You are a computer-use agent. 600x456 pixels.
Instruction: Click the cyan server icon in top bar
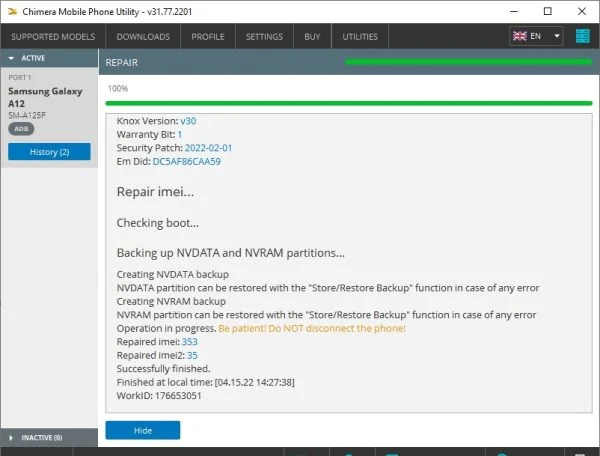coord(582,37)
